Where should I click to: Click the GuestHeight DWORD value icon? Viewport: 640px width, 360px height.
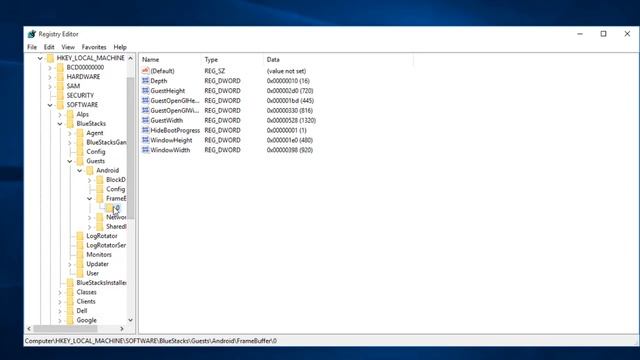(145, 90)
